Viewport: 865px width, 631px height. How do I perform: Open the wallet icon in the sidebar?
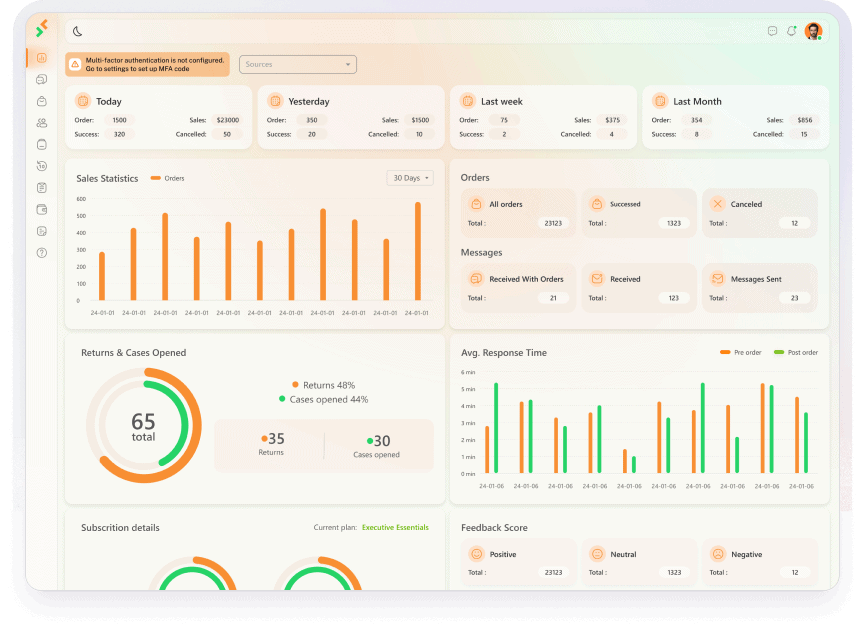[x=42, y=210]
